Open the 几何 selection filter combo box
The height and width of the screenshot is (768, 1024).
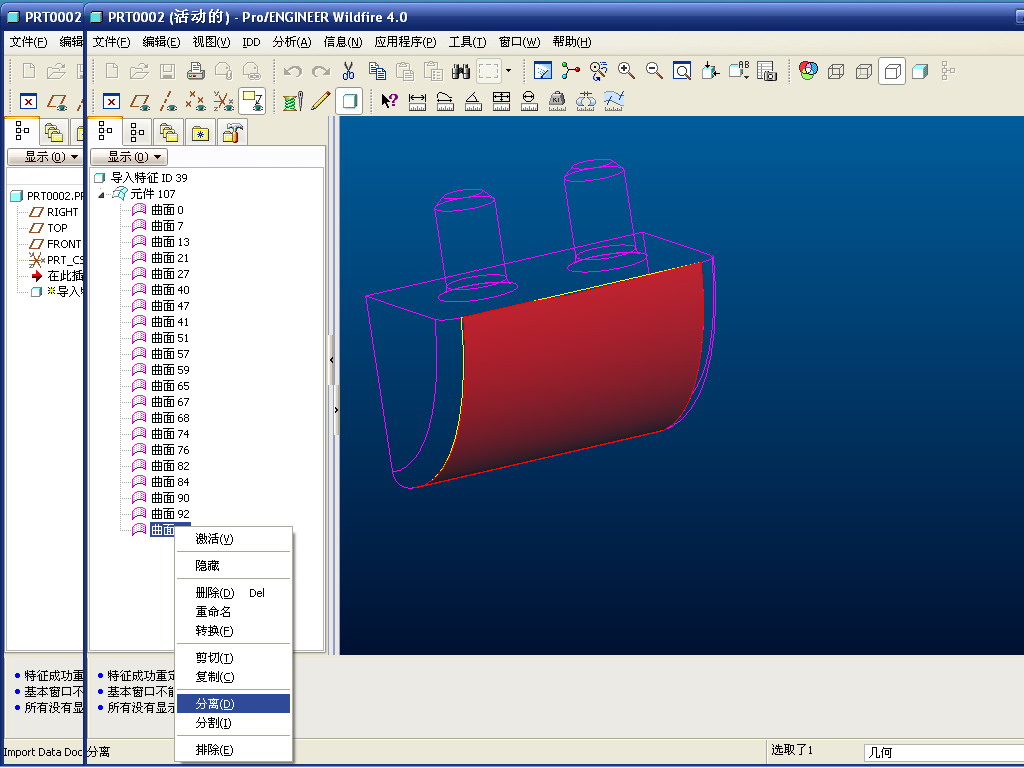(944, 752)
